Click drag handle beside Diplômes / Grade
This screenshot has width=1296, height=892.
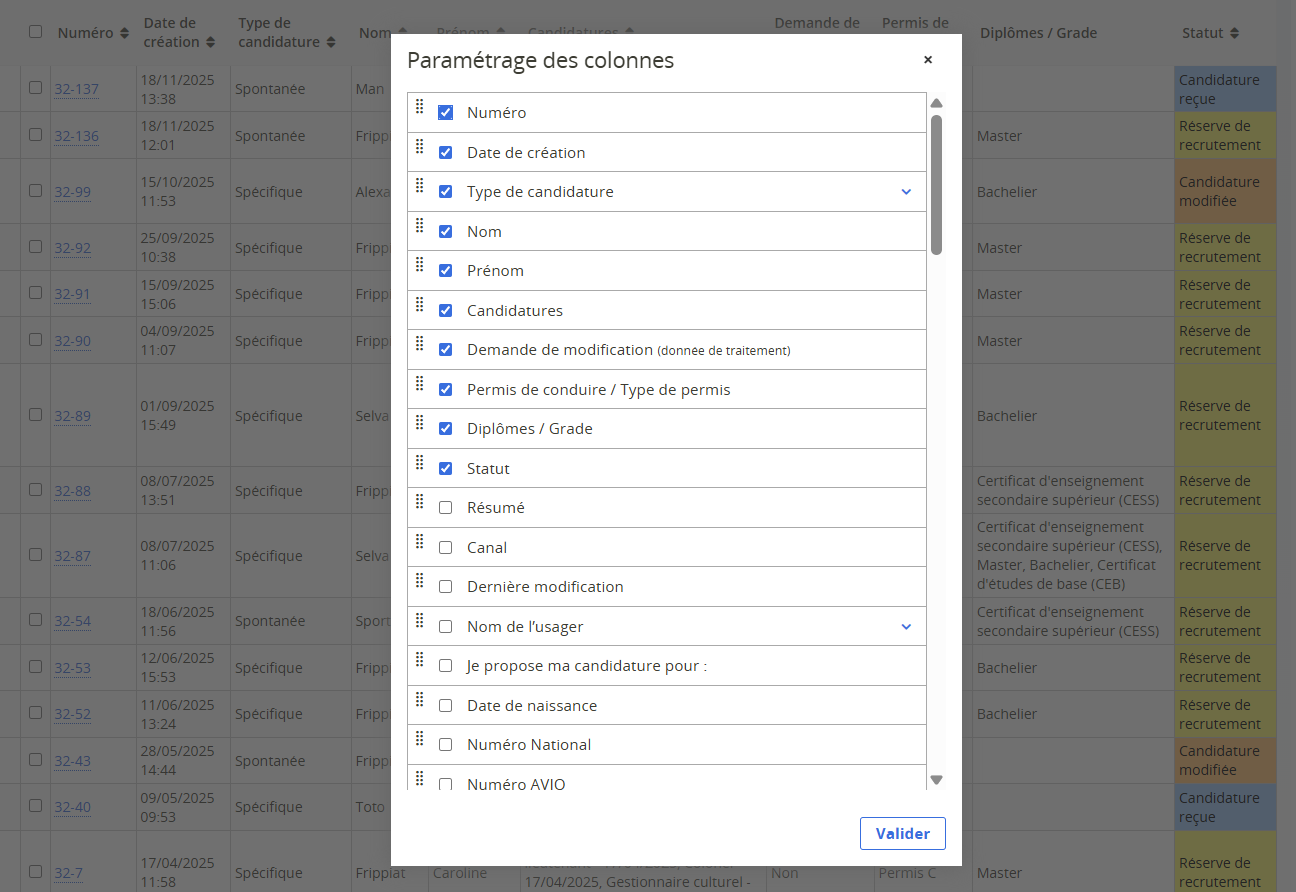coord(420,423)
